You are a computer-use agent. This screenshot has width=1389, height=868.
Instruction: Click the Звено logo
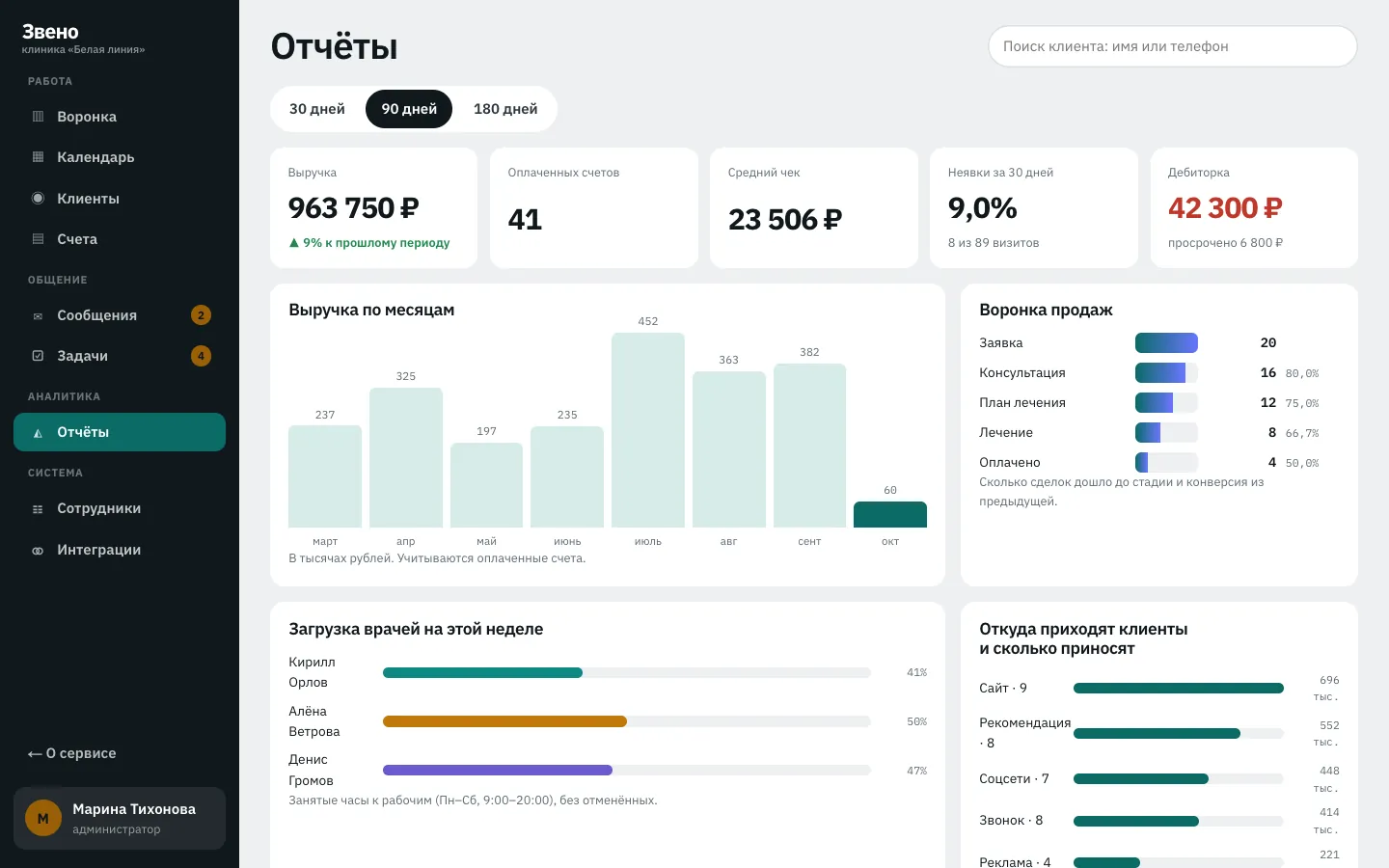pyautogui.click(x=50, y=32)
